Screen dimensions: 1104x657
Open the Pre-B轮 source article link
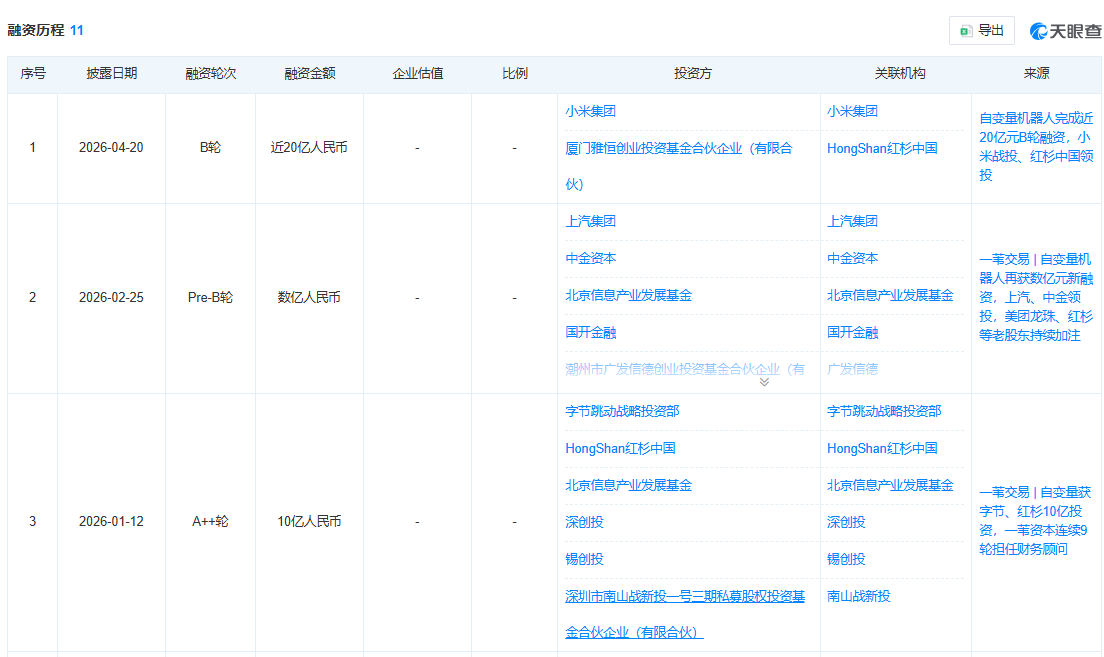pyautogui.click(x=1035, y=298)
